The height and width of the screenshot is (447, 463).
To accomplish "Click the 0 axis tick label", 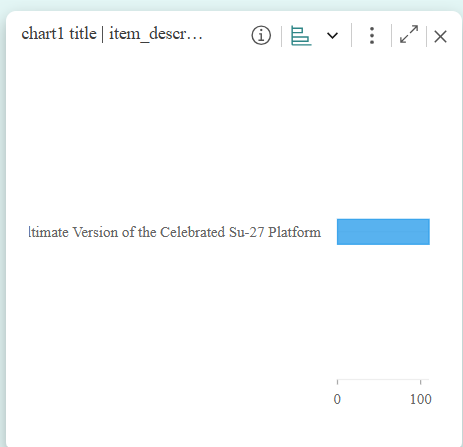I will click(x=337, y=399).
